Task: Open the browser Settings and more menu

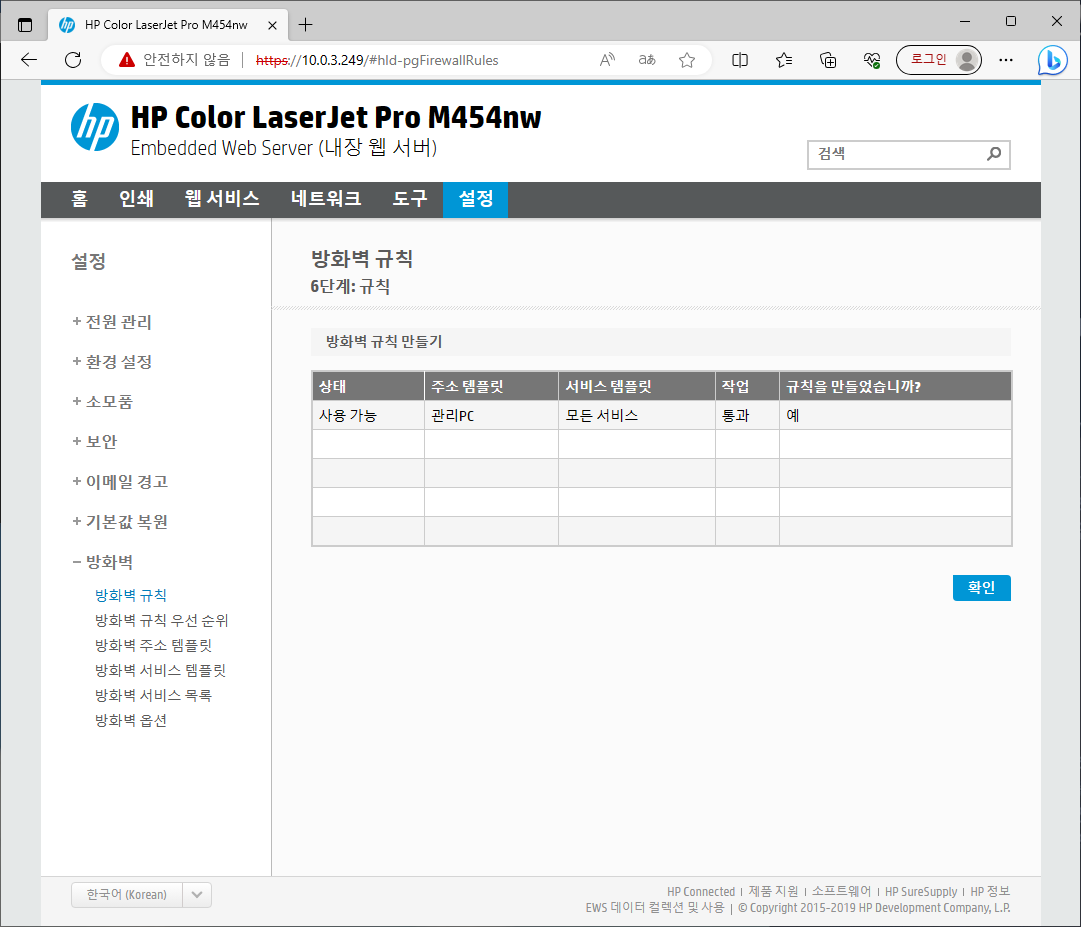Action: tap(1006, 60)
